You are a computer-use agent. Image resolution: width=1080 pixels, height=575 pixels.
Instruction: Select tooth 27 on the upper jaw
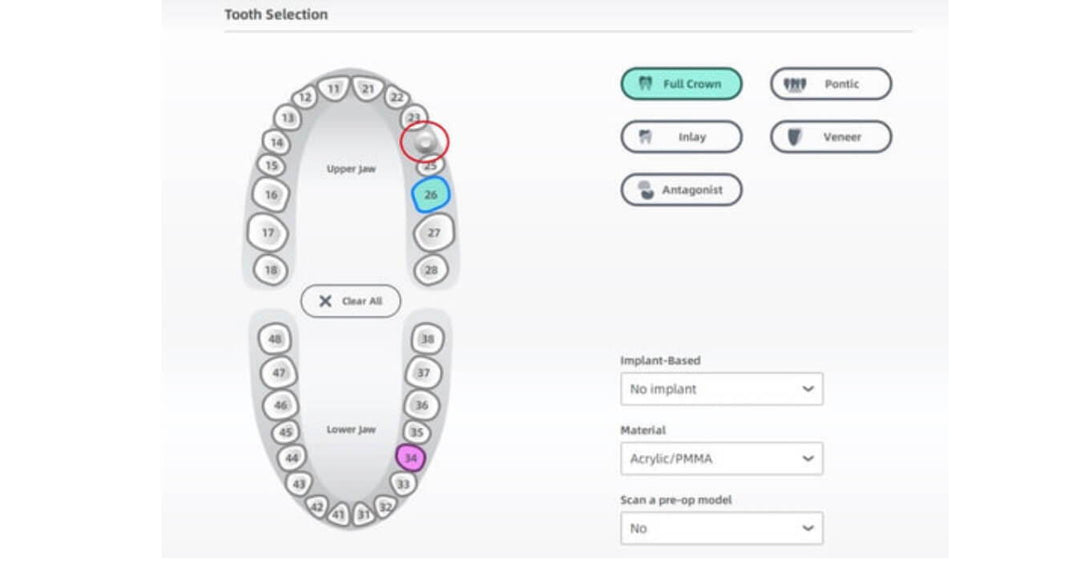(433, 233)
